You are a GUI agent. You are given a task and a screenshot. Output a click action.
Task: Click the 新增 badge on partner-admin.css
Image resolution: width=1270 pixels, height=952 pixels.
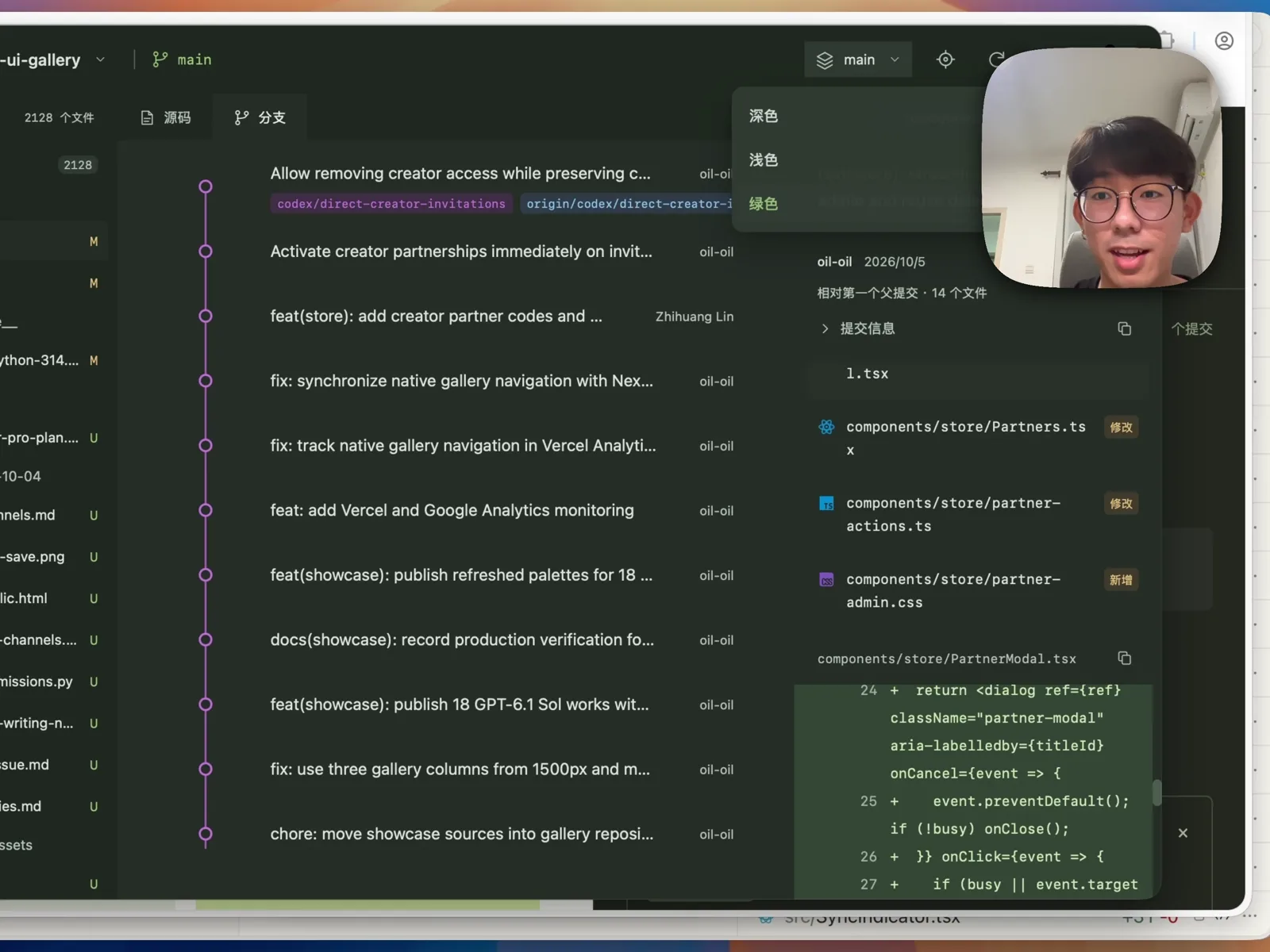(x=1121, y=580)
